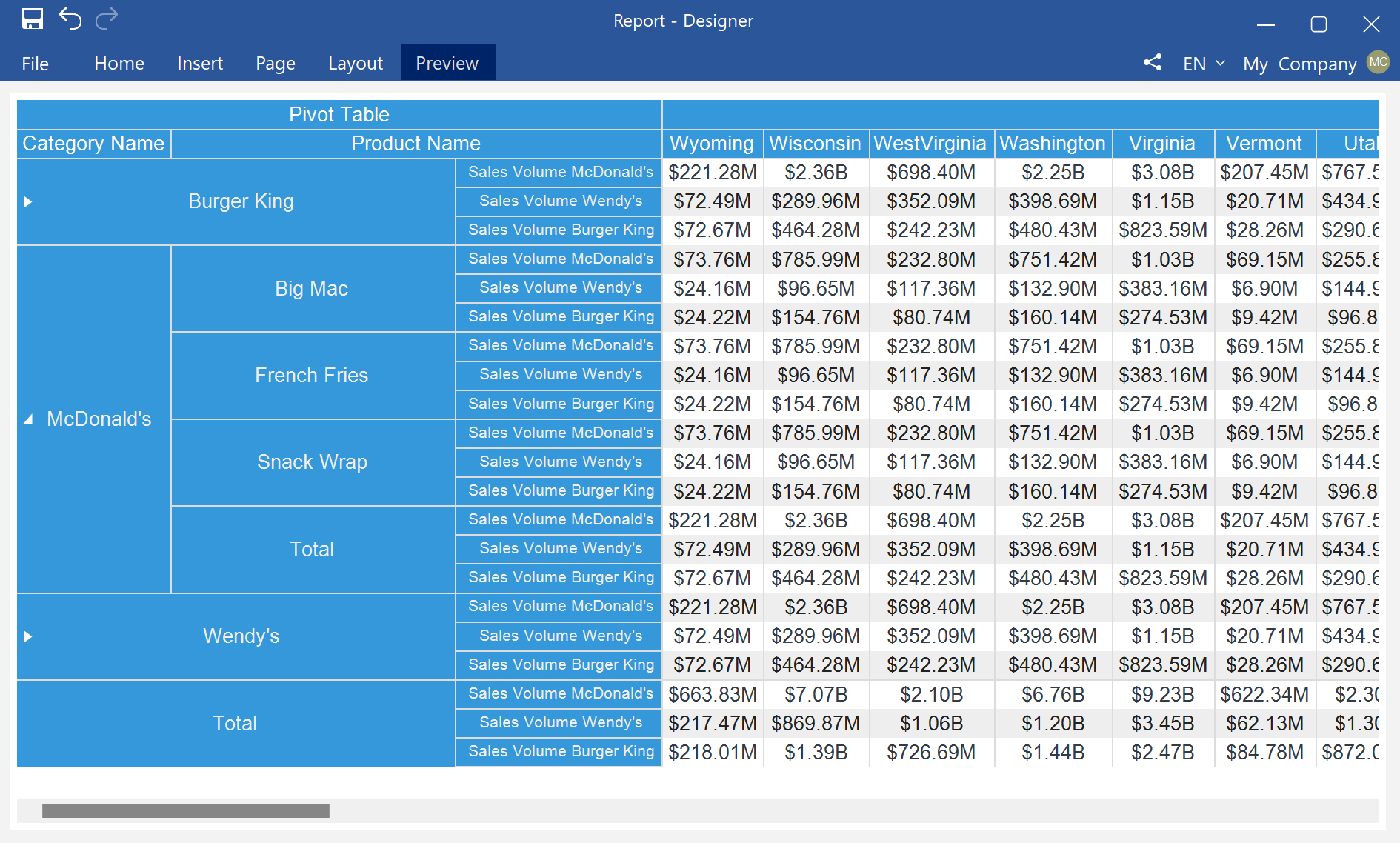
Task: Click the Product Name column header
Action: pos(416,144)
